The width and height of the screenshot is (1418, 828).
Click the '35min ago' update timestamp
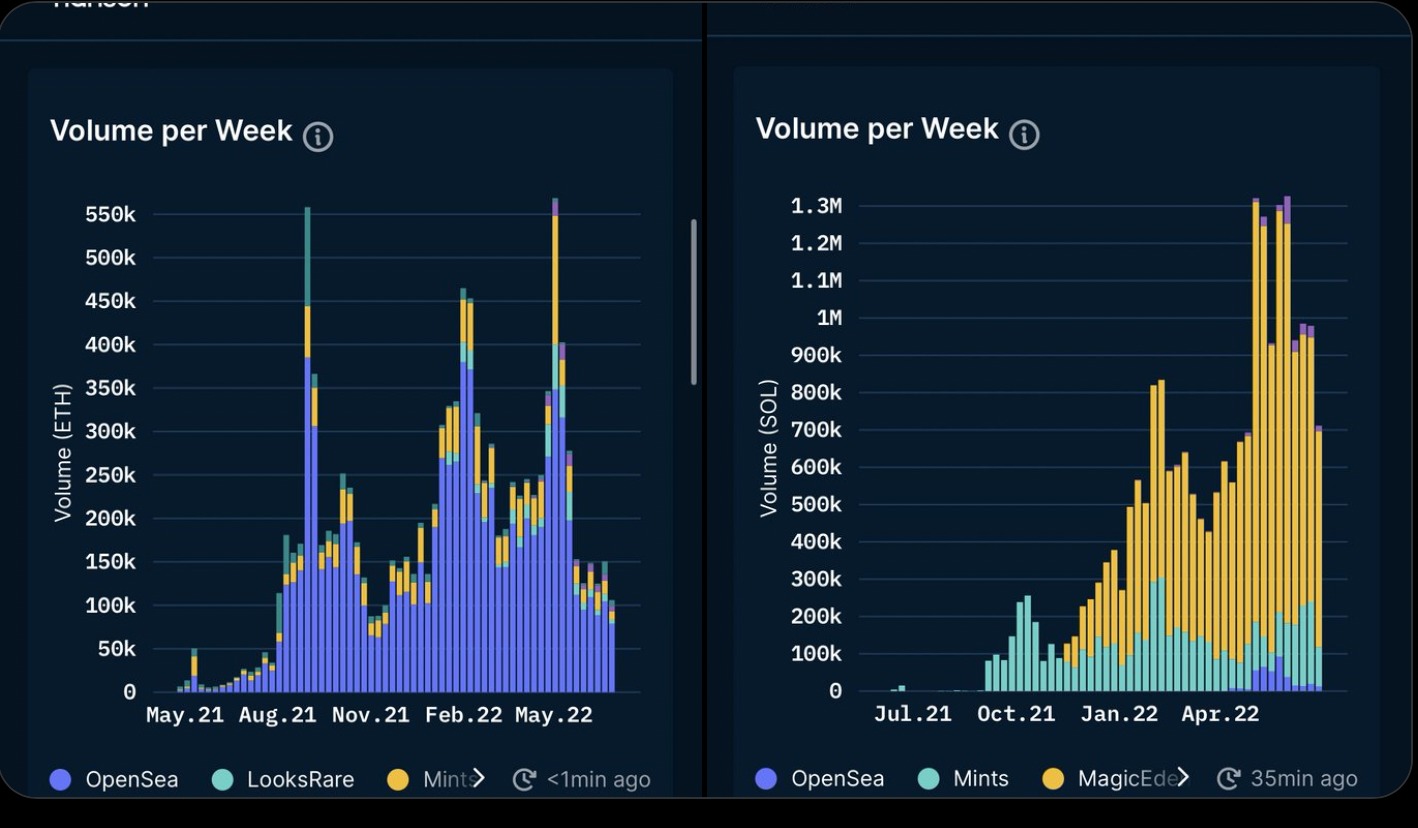pos(1303,779)
